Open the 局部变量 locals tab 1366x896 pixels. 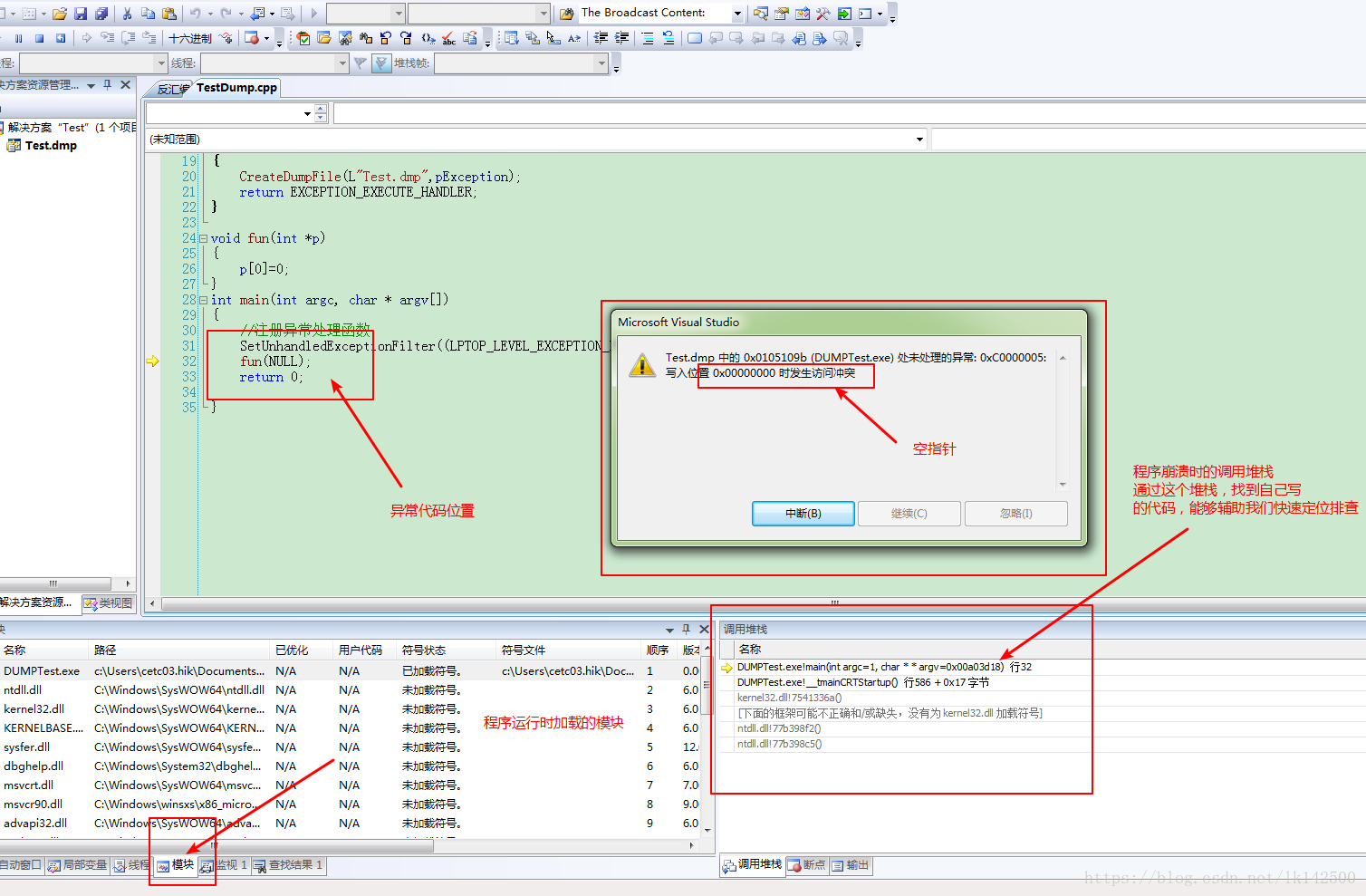(77, 865)
